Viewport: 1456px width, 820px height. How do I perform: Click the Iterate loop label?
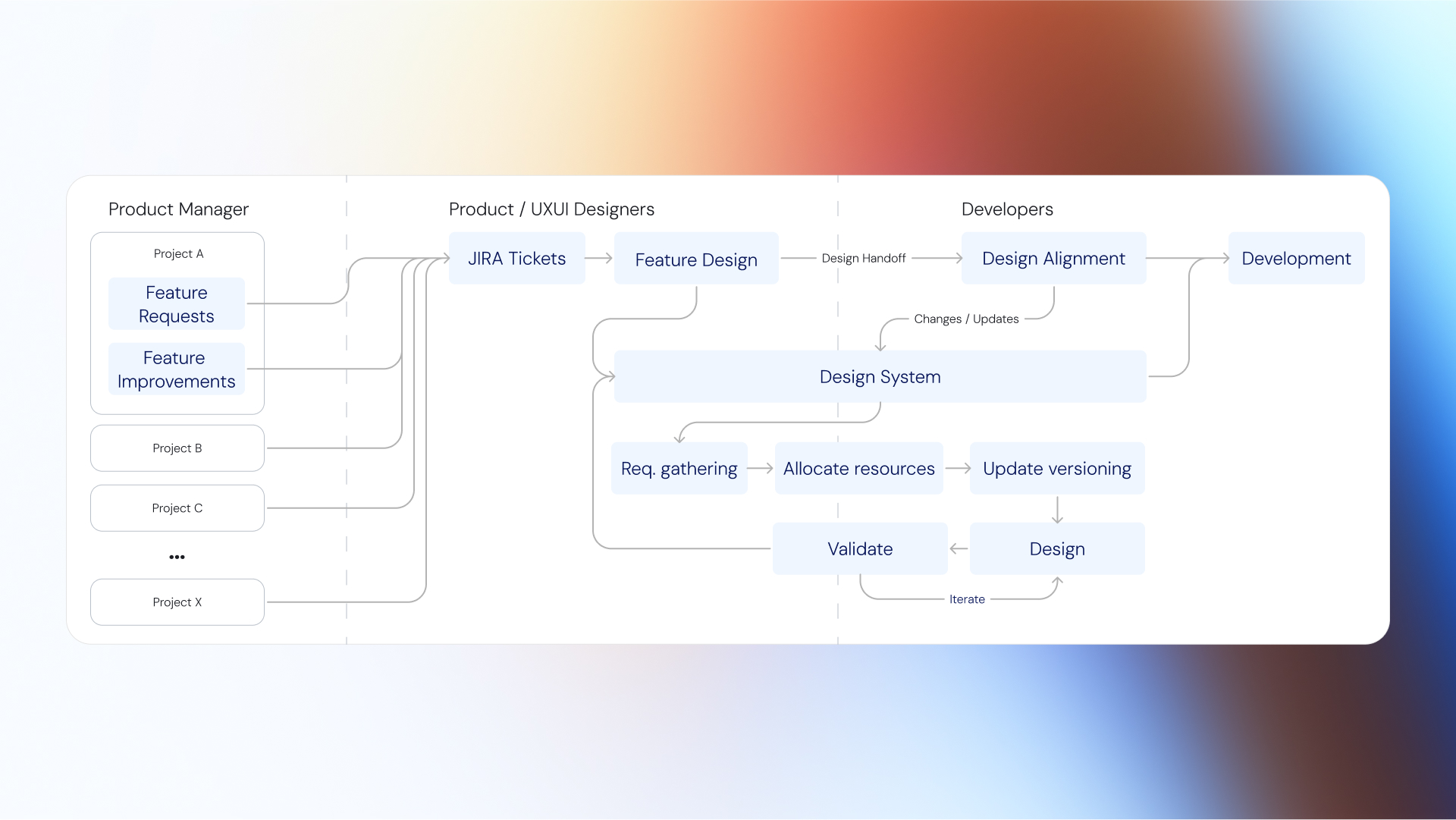tap(967, 599)
